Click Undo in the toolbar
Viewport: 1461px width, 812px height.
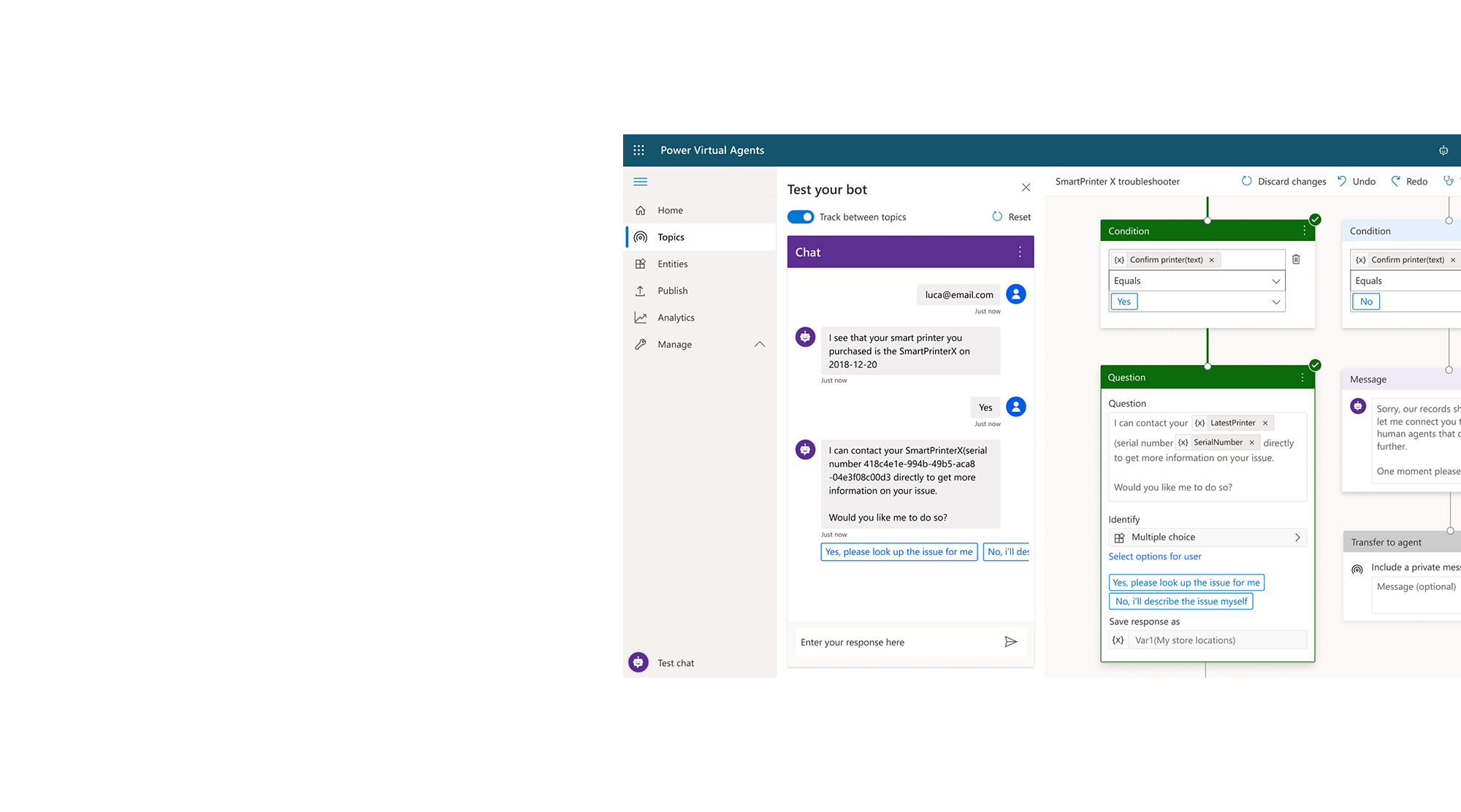(x=1357, y=181)
